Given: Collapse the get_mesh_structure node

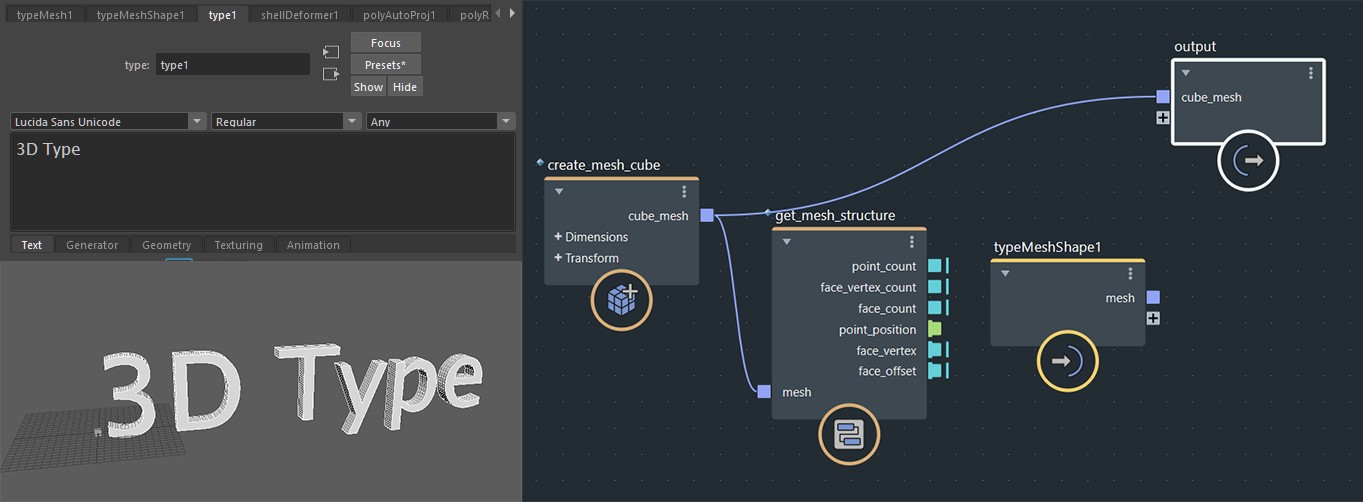Looking at the screenshot, I should tap(787, 242).
